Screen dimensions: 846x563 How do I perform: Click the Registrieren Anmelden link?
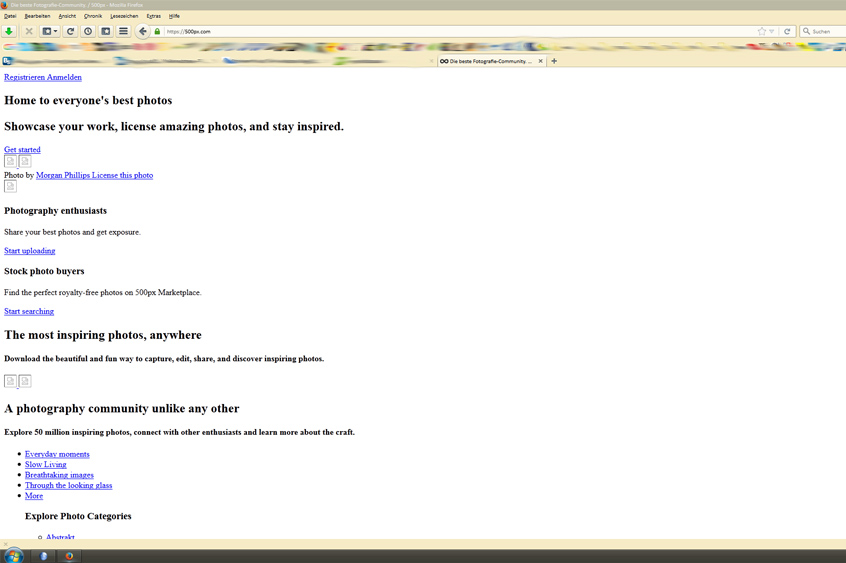click(43, 77)
